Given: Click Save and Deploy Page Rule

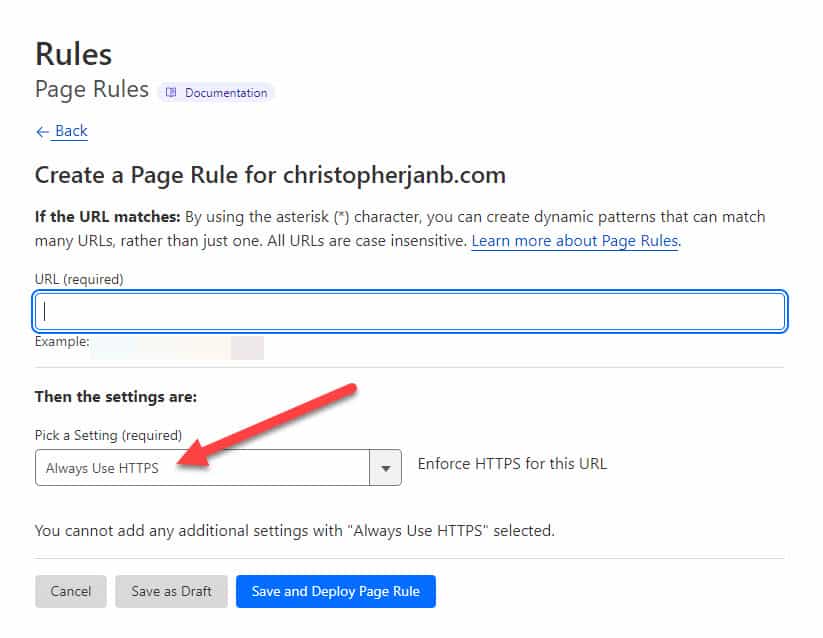Looking at the screenshot, I should (x=336, y=591).
